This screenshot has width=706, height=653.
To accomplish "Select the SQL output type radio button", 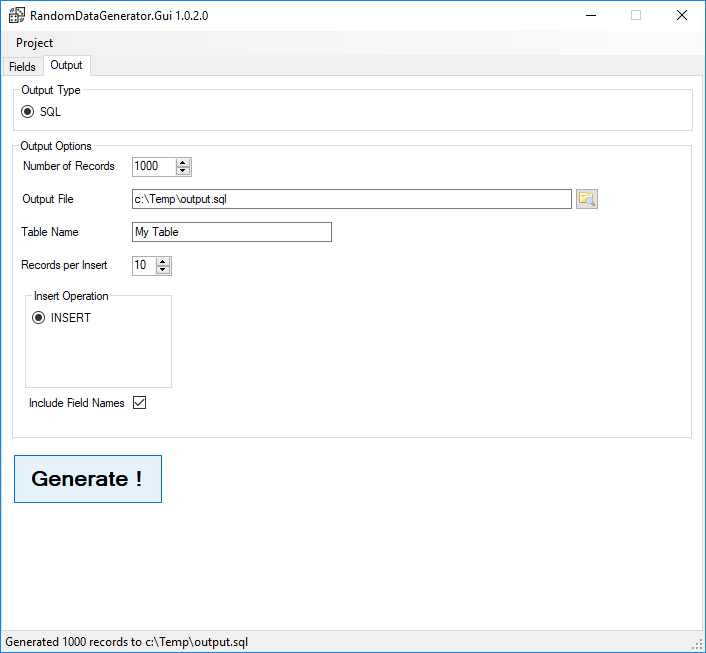I will 27,112.
